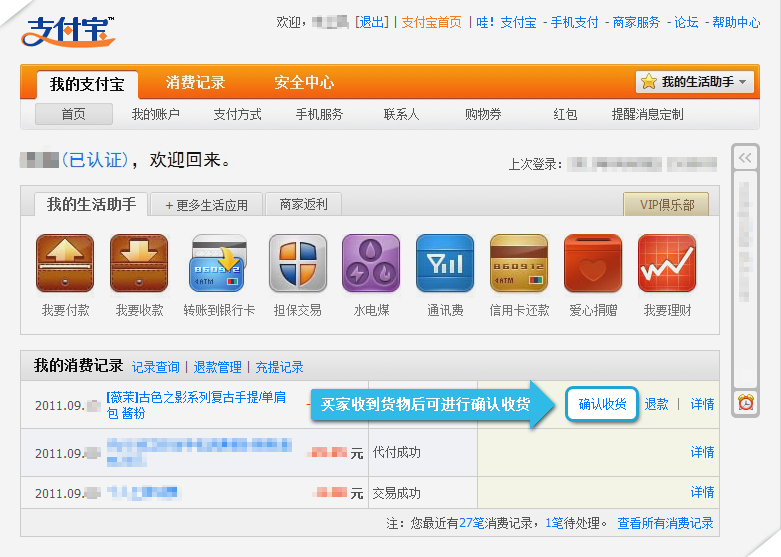Switch to the 消费记录 main tab
This screenshot has height=557, width=781.
pos(195,83)
